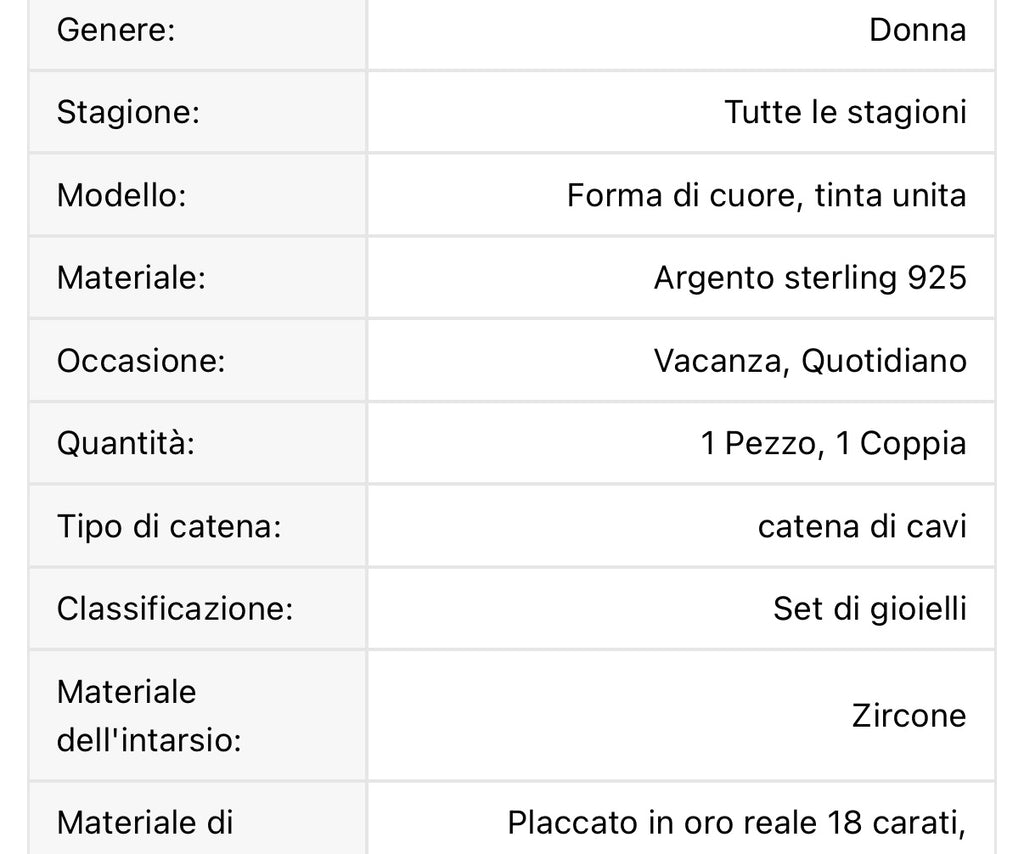Click the Classificazione label

[x=174, y=608]
